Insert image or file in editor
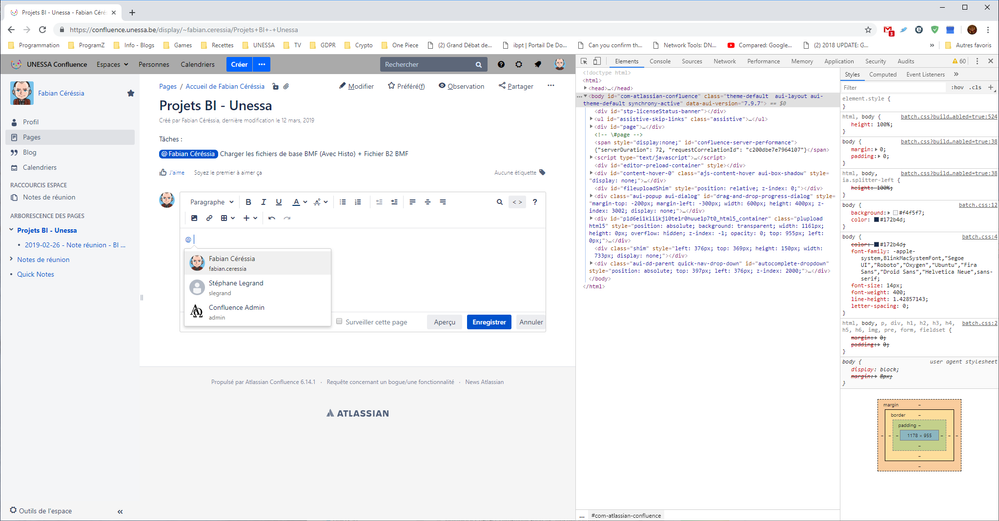Viewport: 999px width, 521px height. click(194, 218)
